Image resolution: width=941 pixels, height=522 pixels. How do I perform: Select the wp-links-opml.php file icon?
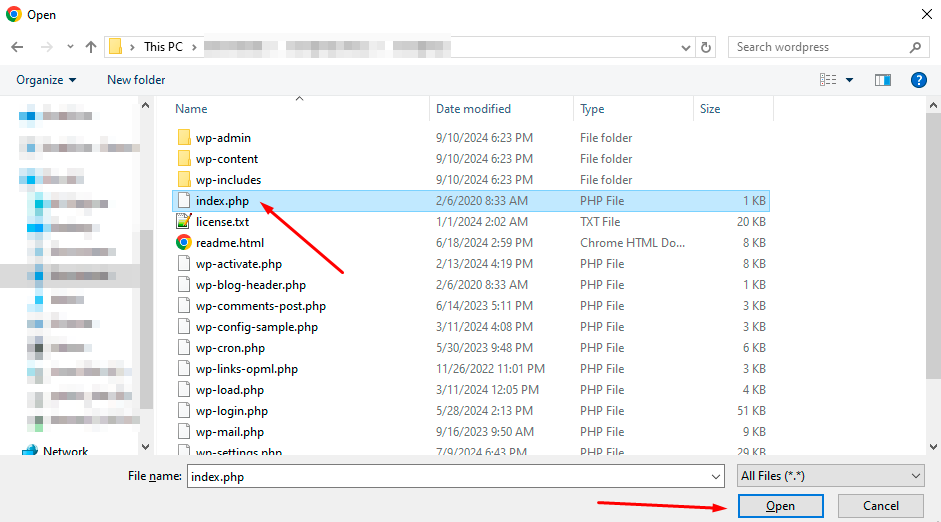click(184, 368)
